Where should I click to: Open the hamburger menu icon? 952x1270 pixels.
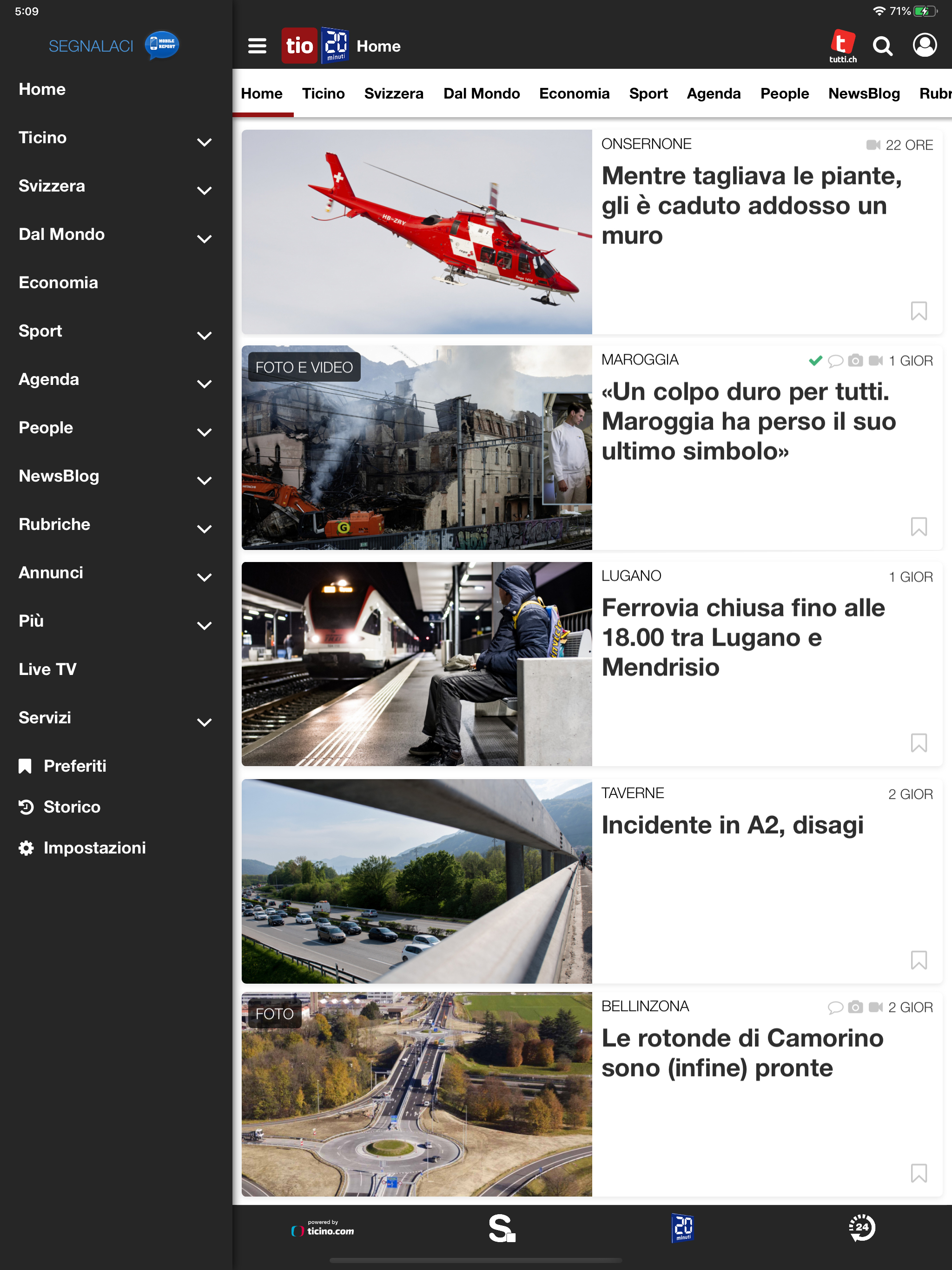coord(257,46)
